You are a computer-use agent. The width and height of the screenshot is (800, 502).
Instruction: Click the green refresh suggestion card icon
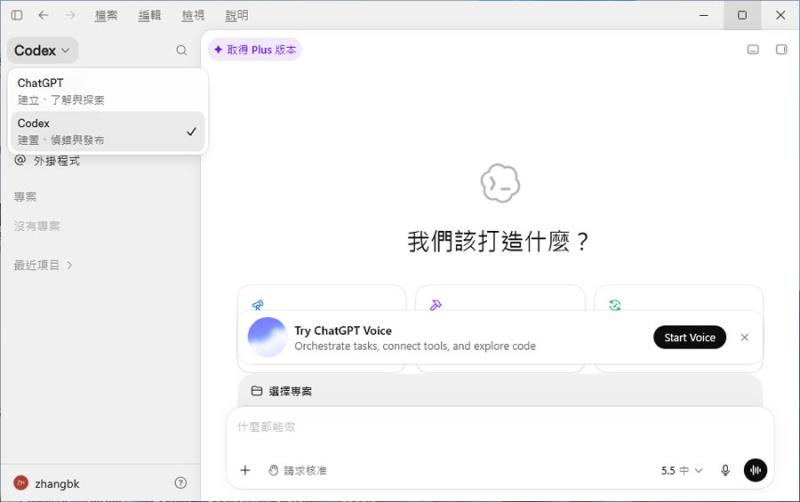tap(615, 305)
